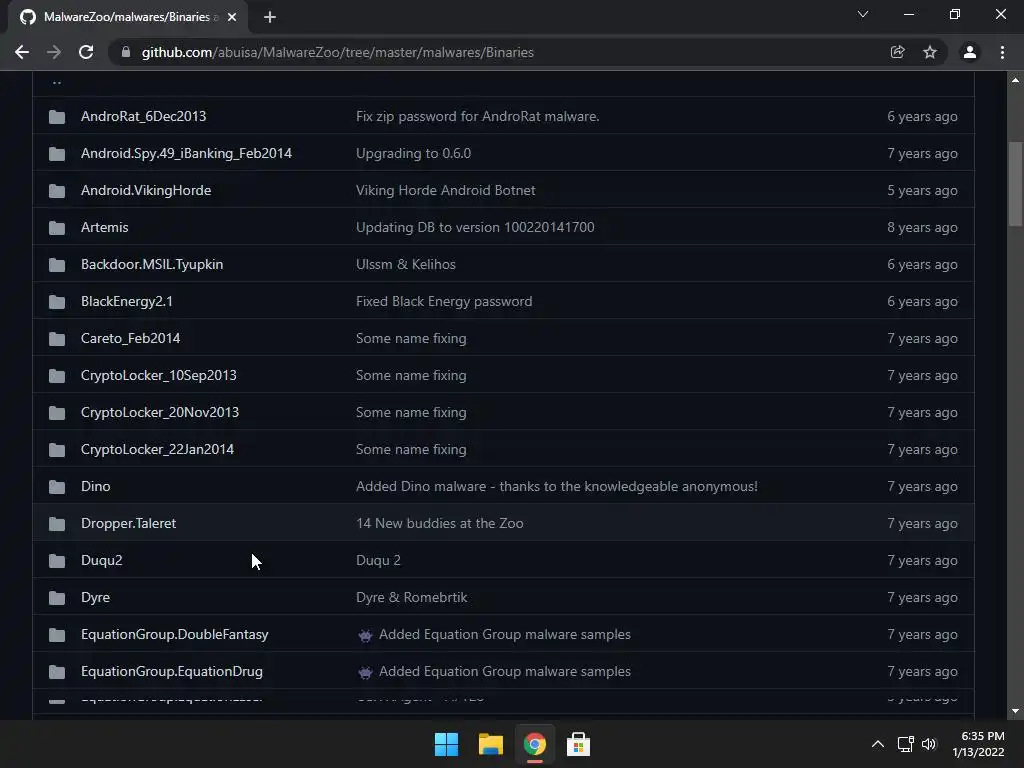
Task: Open the Android.VikingHorde folder
Action: point(146,190)
